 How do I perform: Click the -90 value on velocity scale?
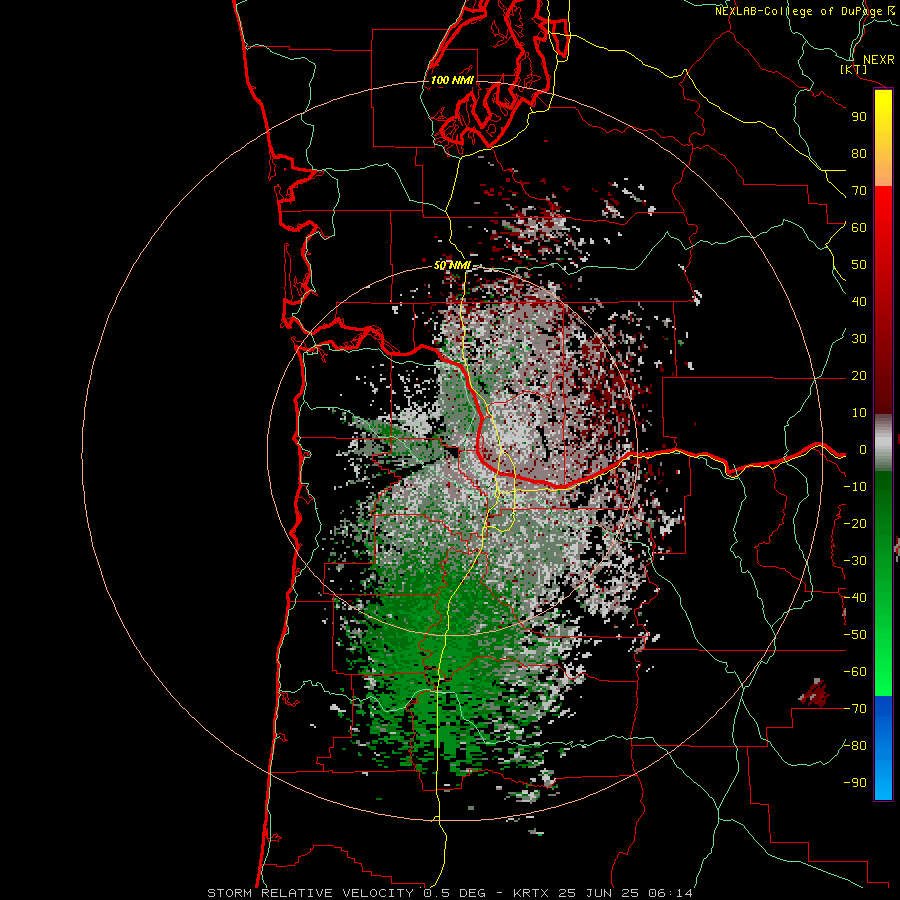pos(855,783)
